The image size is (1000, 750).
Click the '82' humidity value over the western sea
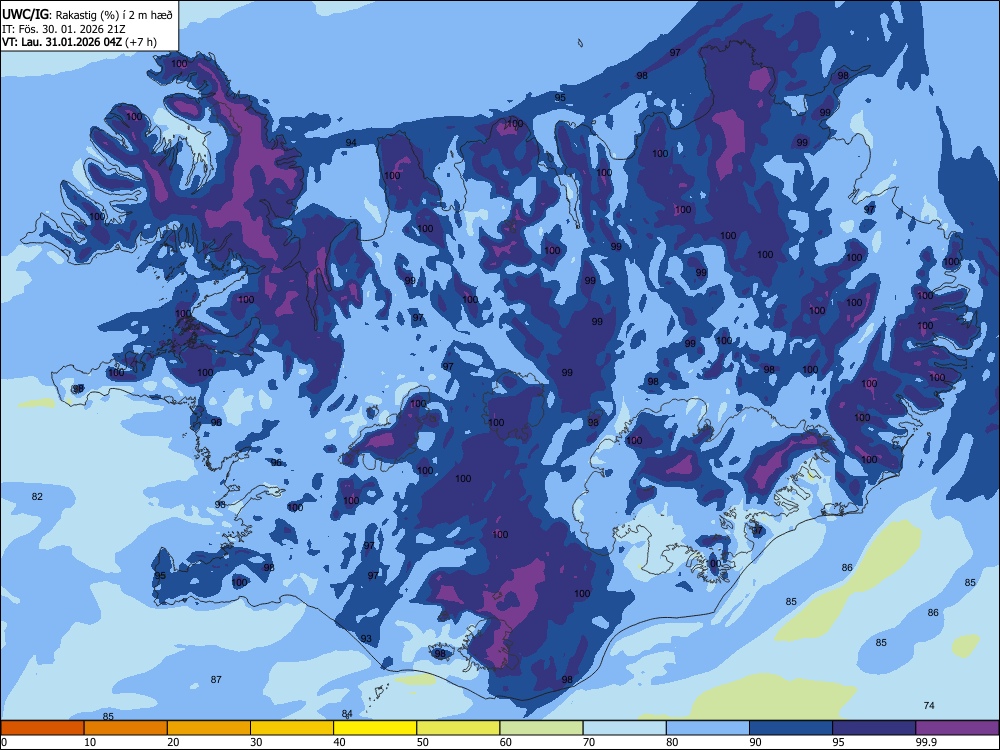[x=37, y=496]
